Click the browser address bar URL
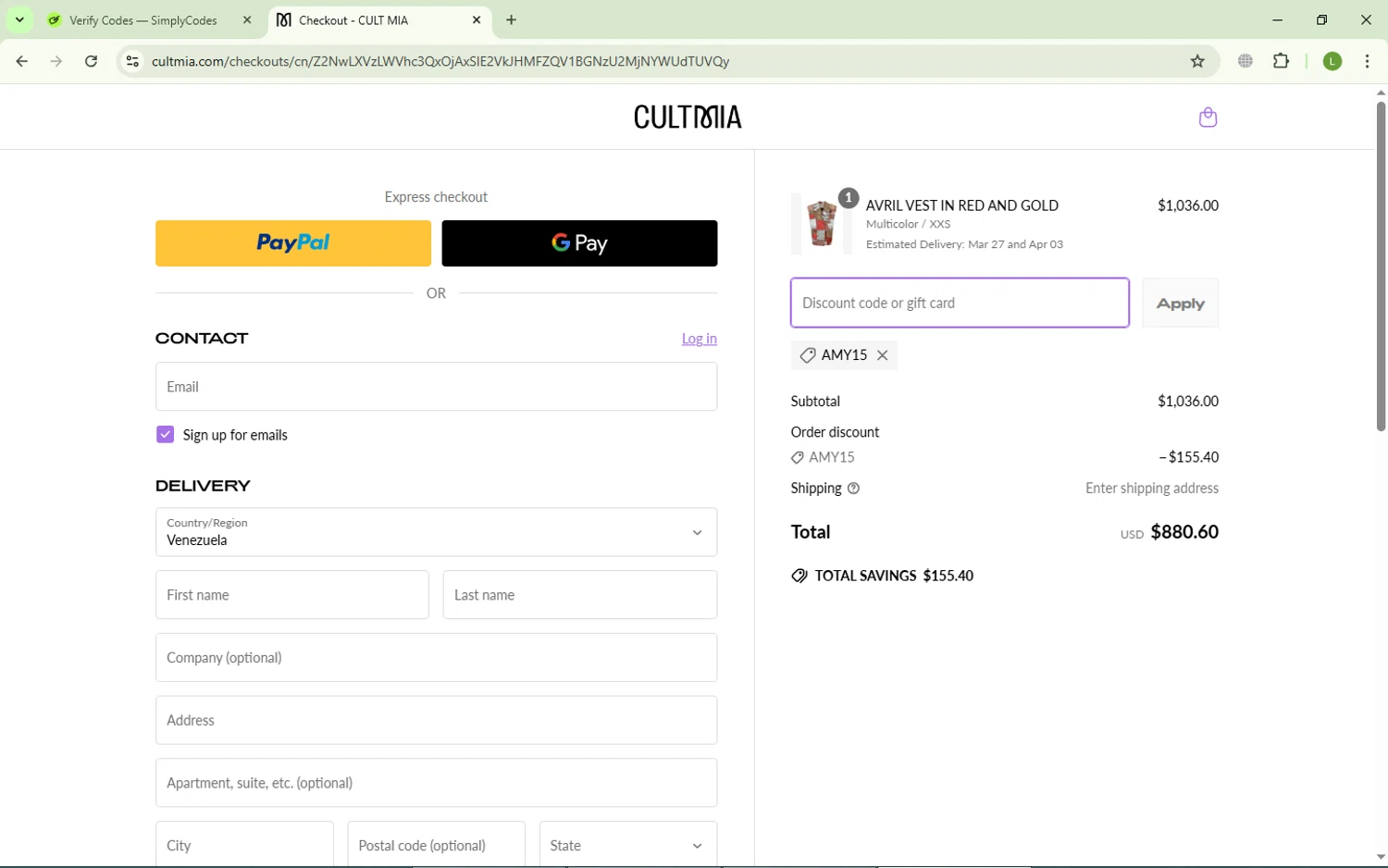This screenshot has height=868, width=1388. point(440,62)
